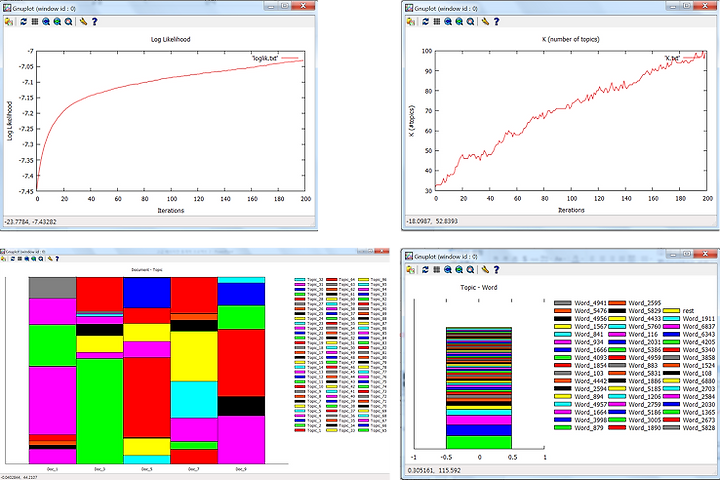Click the Doc_9 stacked bar

241,370
